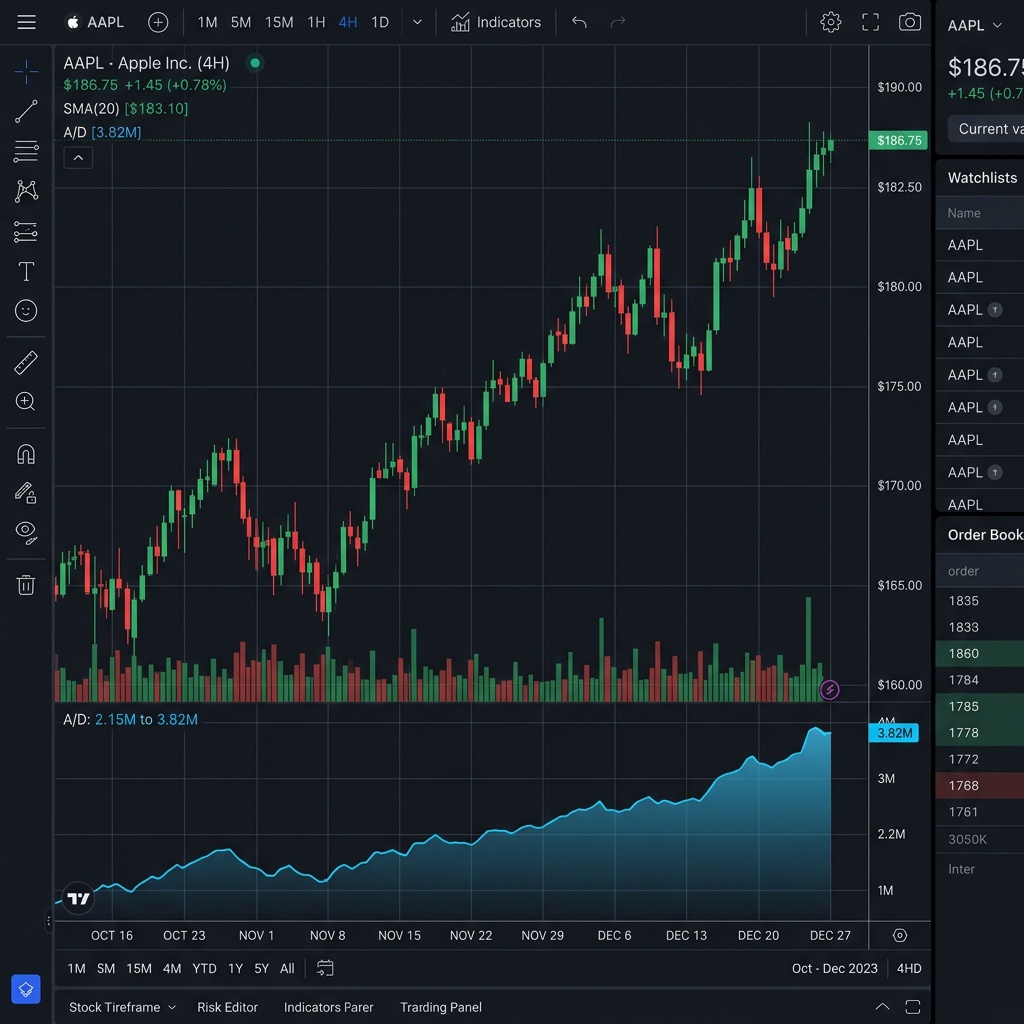Toggle magnet mode for drawings
Screen dimensions: 1024x1024
(26, 454)
